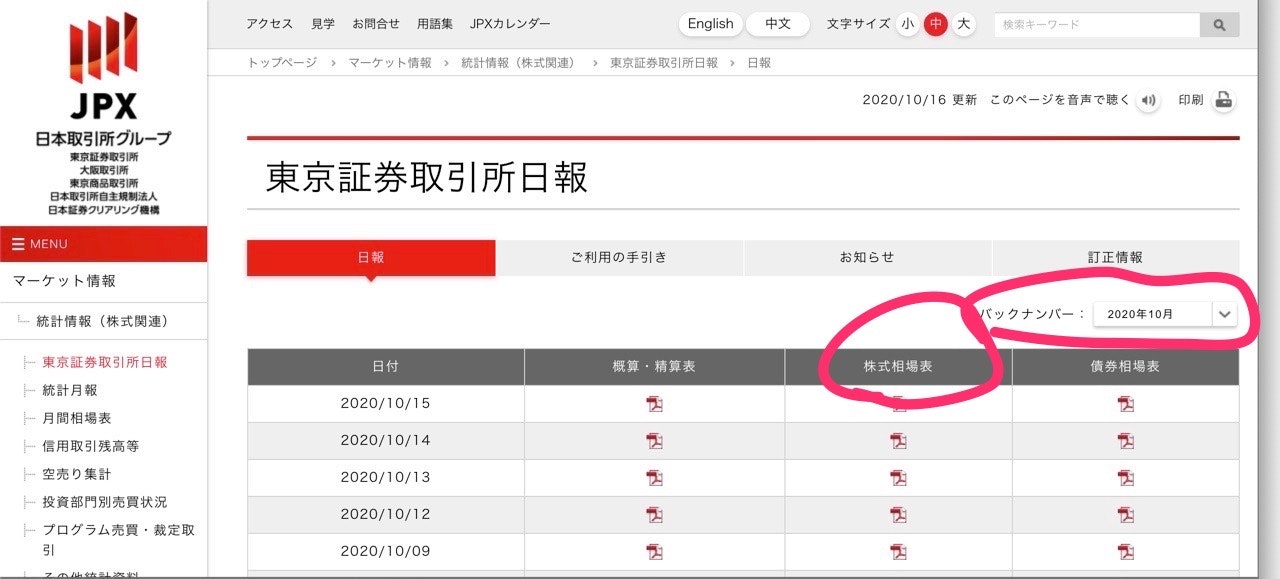Click the 2020/10/15 date cell
Viewport: 1280px width, 579px height.
tap(385, 404)
